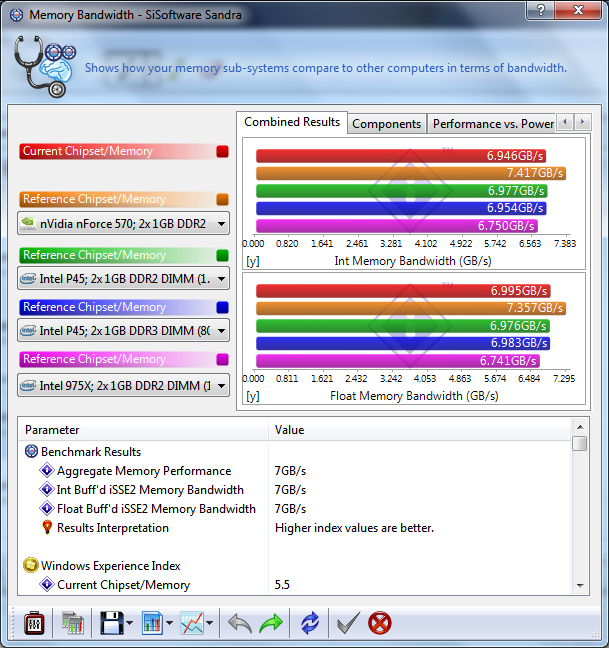Click the computer comparison toolbar icon
Image resolution: width=609 pixels, height=648 pixels.
pos(73,623)
